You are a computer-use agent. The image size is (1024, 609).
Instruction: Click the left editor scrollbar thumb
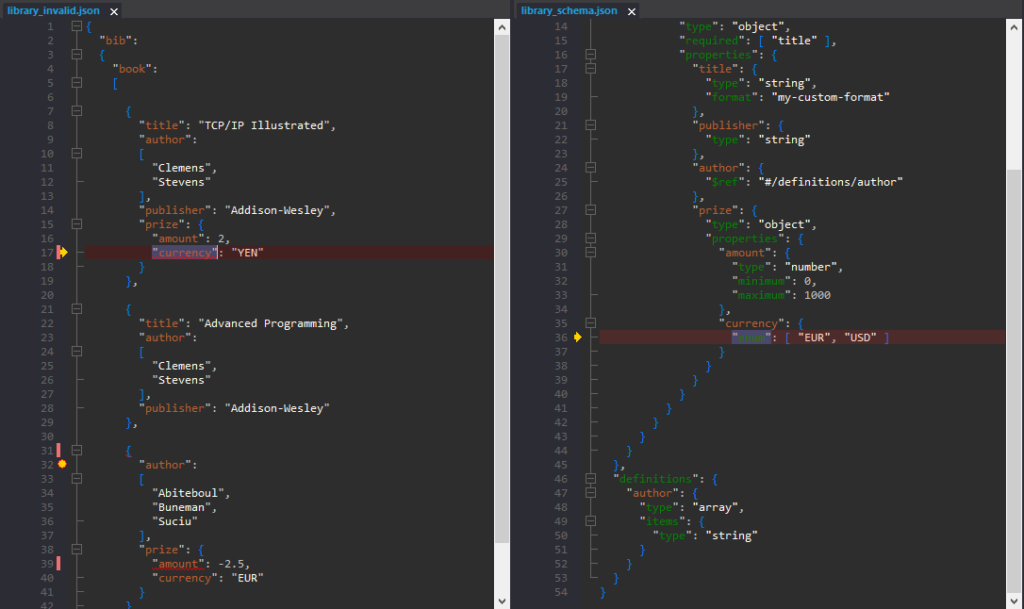click(502, 289)
